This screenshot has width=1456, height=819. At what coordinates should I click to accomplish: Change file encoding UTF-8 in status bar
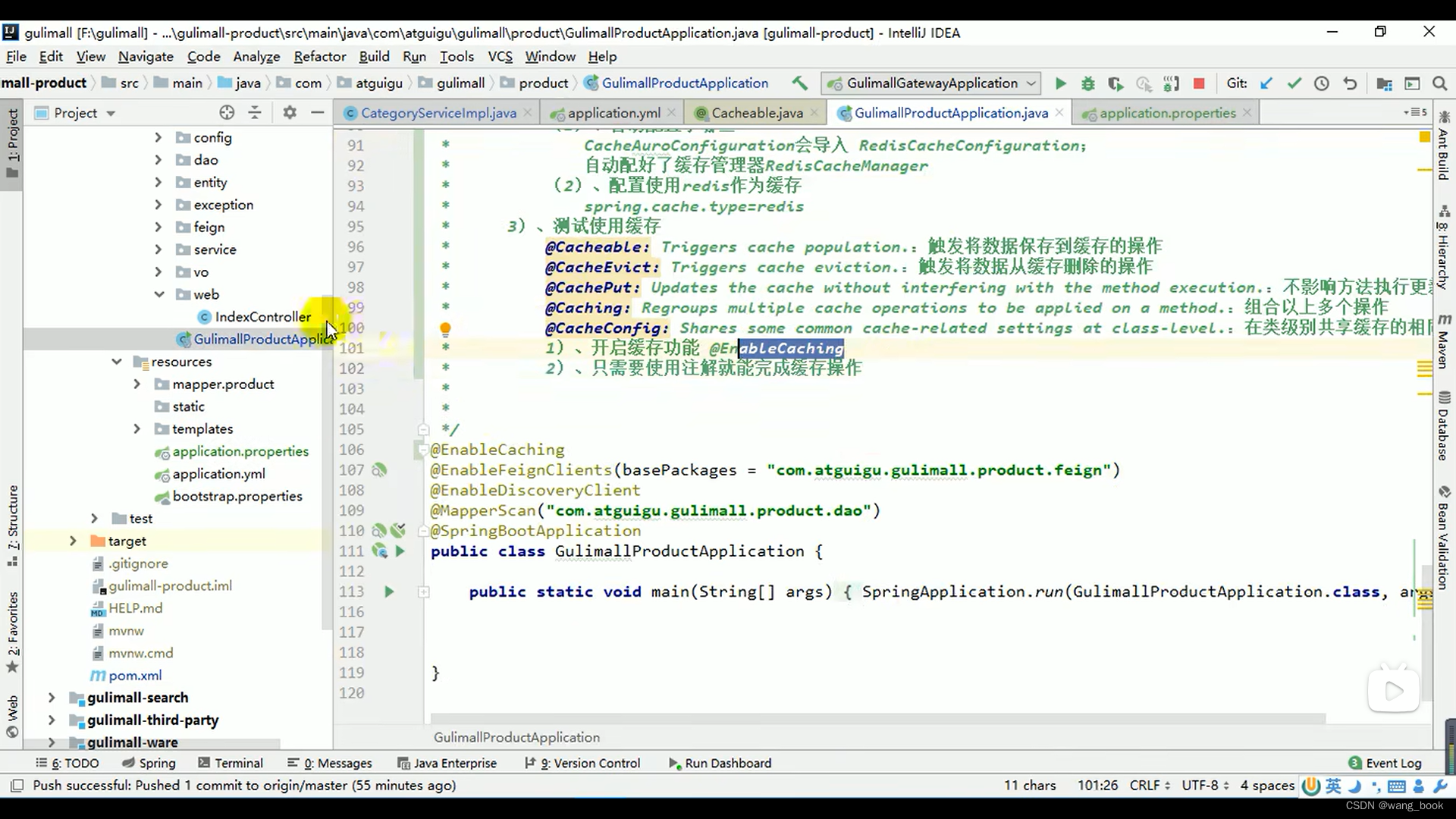[1205, 786]
